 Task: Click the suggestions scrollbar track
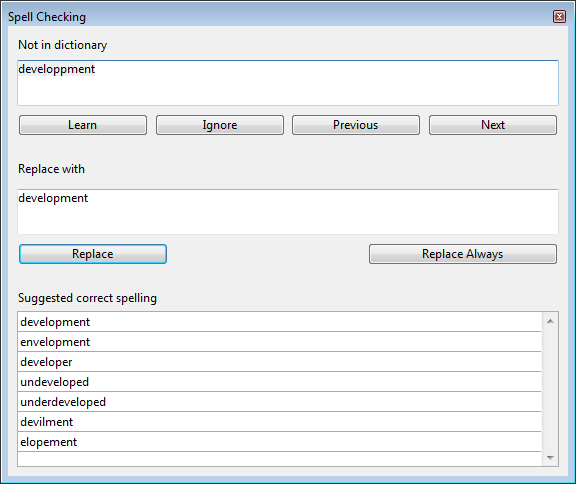point(550,389)
